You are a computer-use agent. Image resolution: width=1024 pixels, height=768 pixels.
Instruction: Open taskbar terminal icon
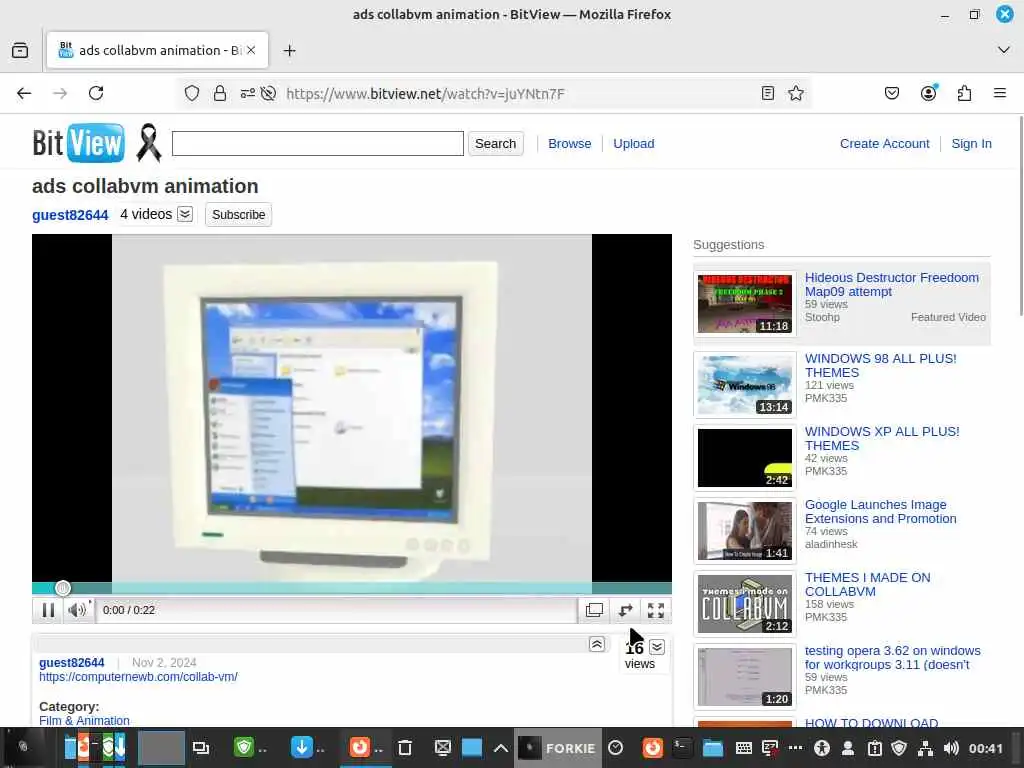[682, 748]
